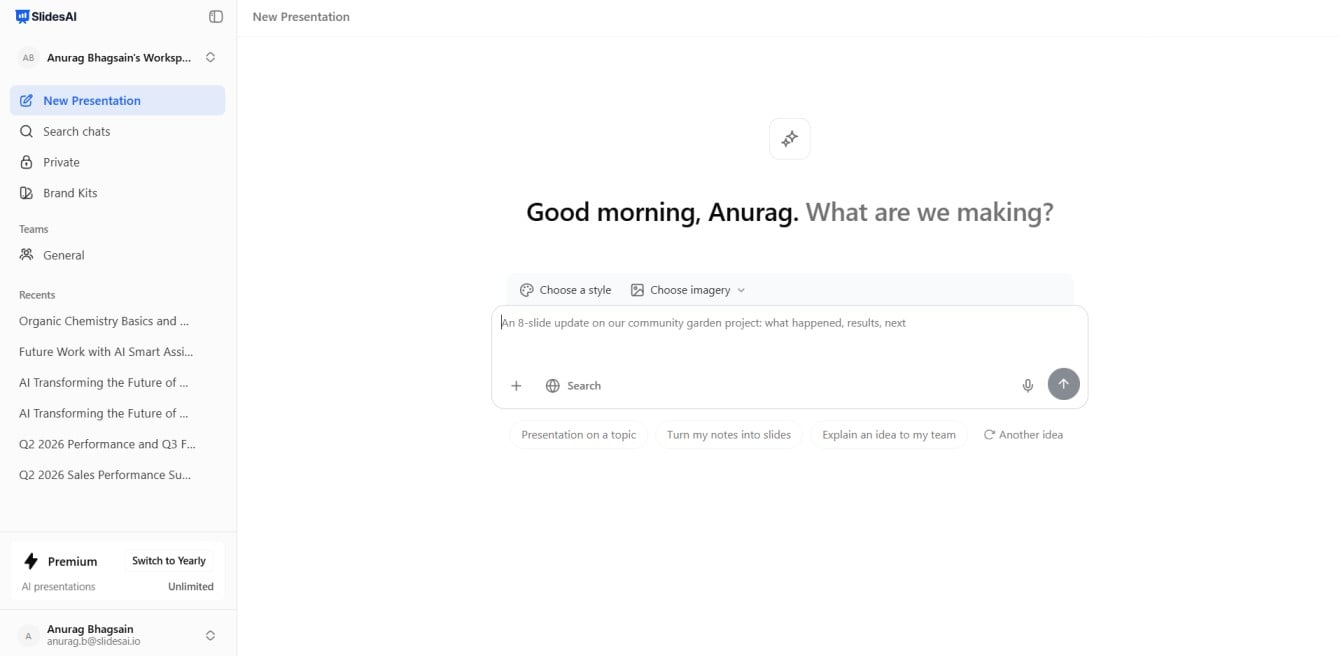Viewport: 1339px width, 656px height.
Task: Click the plus attachment icon
Action: (516, 386)
